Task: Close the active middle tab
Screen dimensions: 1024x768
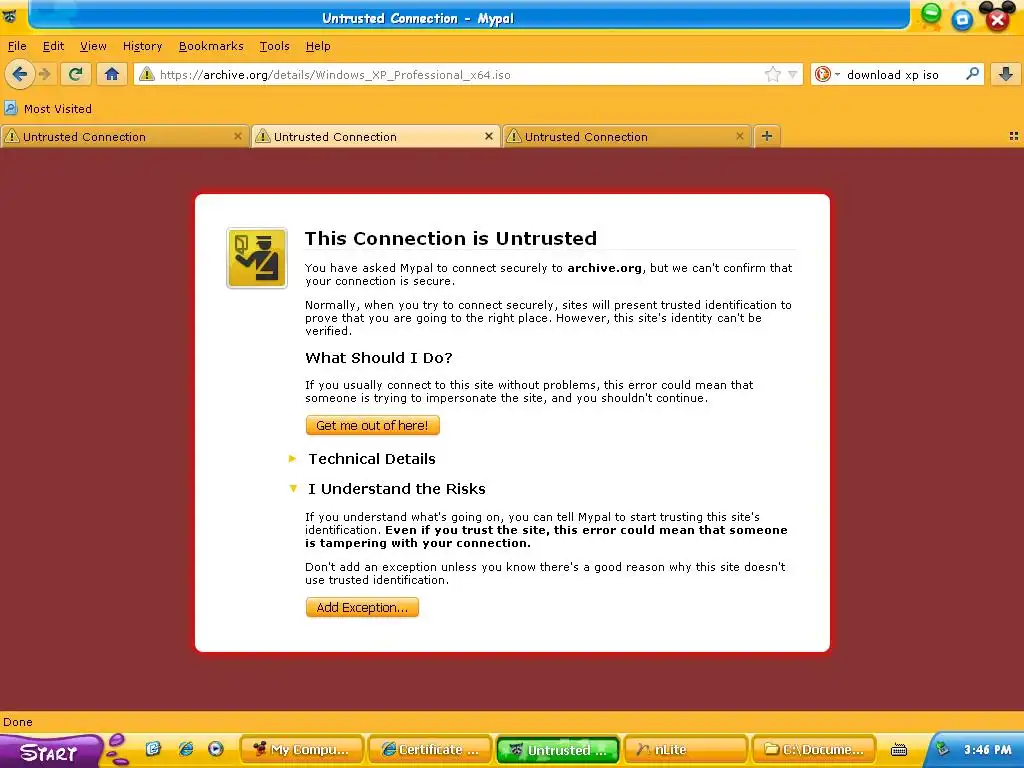Action: [x=488, y=136]
